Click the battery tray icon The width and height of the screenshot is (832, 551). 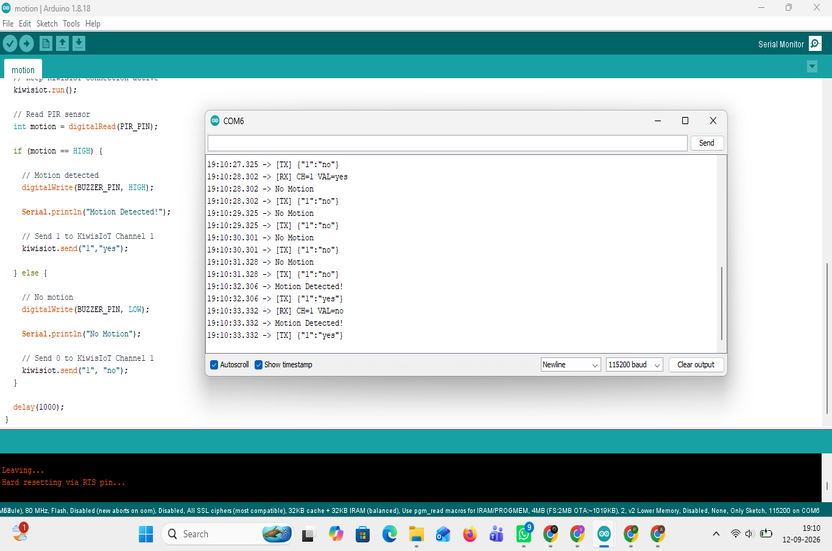point(766,533)
